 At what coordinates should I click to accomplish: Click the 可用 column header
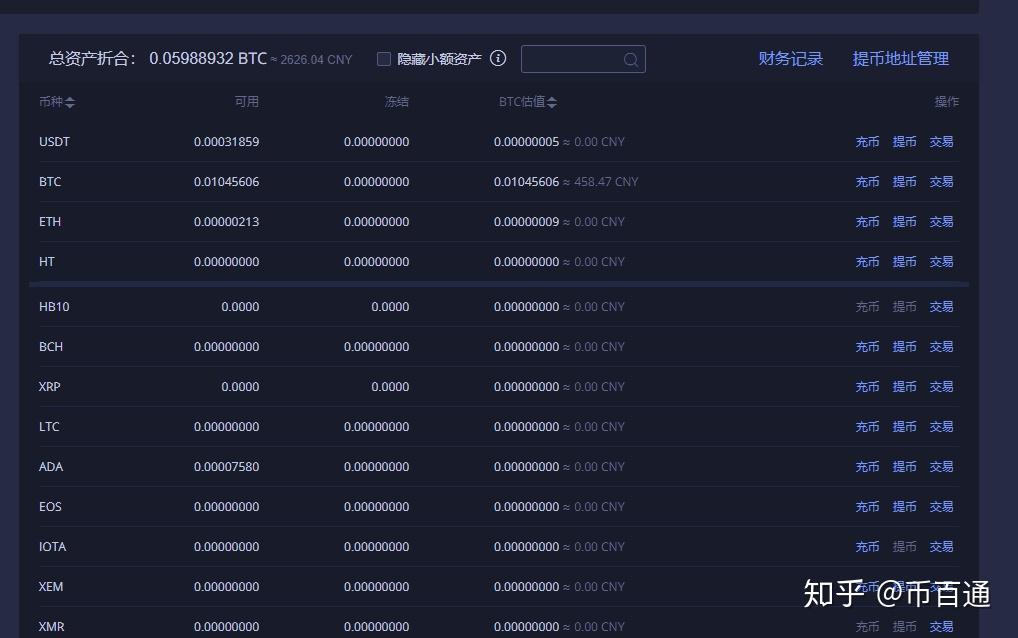click(247, 102)
